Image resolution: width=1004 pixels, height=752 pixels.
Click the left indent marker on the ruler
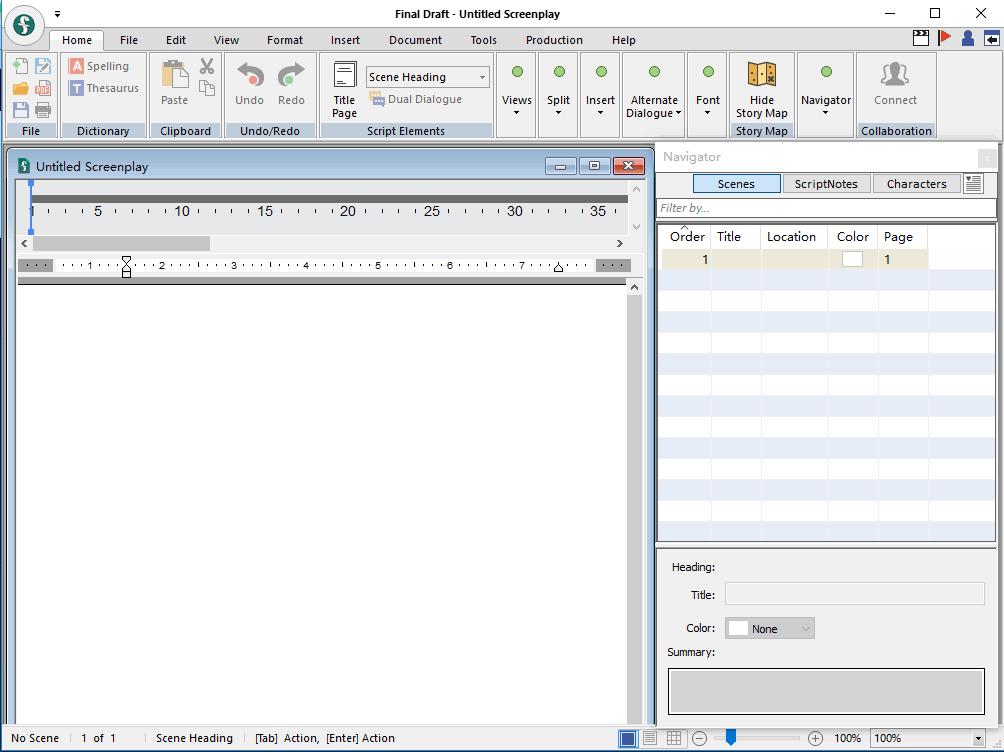click(x=126, y=266)
